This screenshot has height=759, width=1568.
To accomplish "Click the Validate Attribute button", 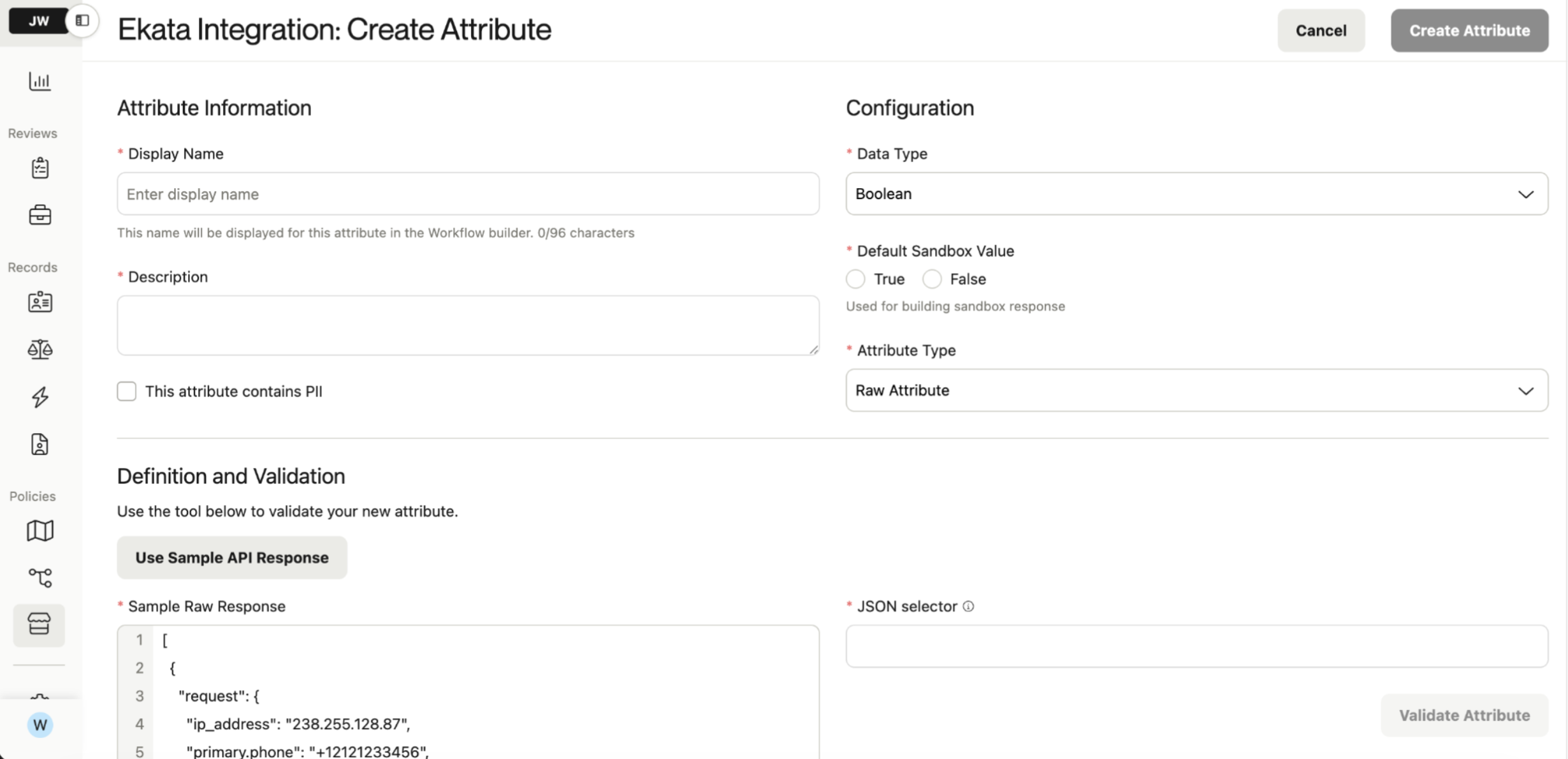I will pos(1464,715).
